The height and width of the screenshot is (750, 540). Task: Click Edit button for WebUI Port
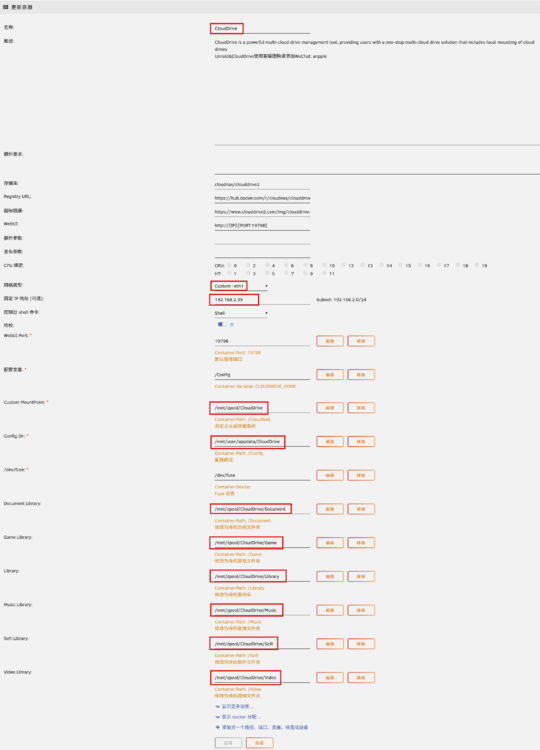click(x=330, y=341)
